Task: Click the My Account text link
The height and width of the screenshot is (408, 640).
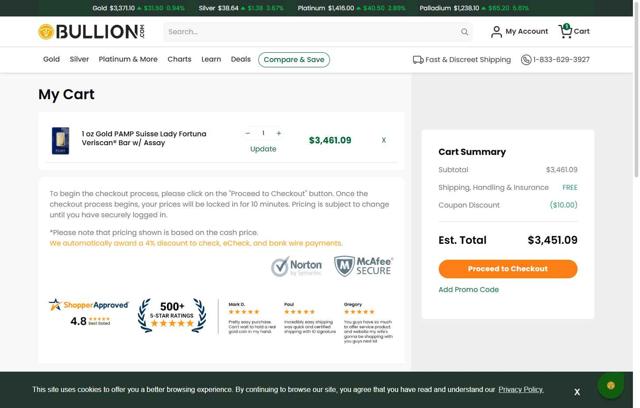Action: coord(527,31)
